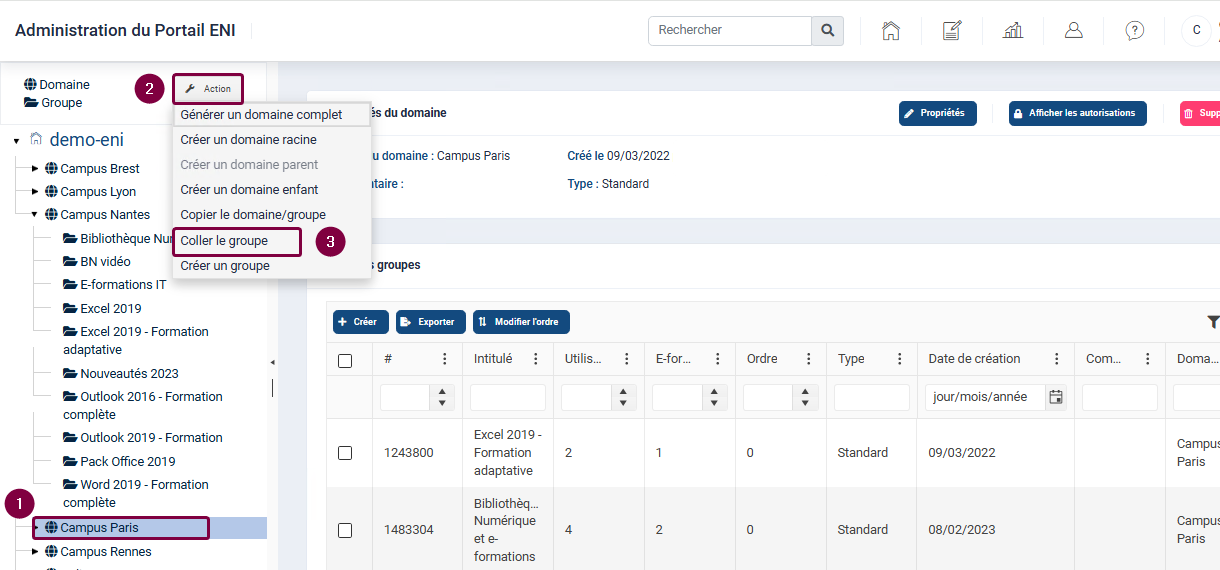Expand the Campus Brest tree node
This screenshot has height=570, width=1220.
tap(36, 168)
